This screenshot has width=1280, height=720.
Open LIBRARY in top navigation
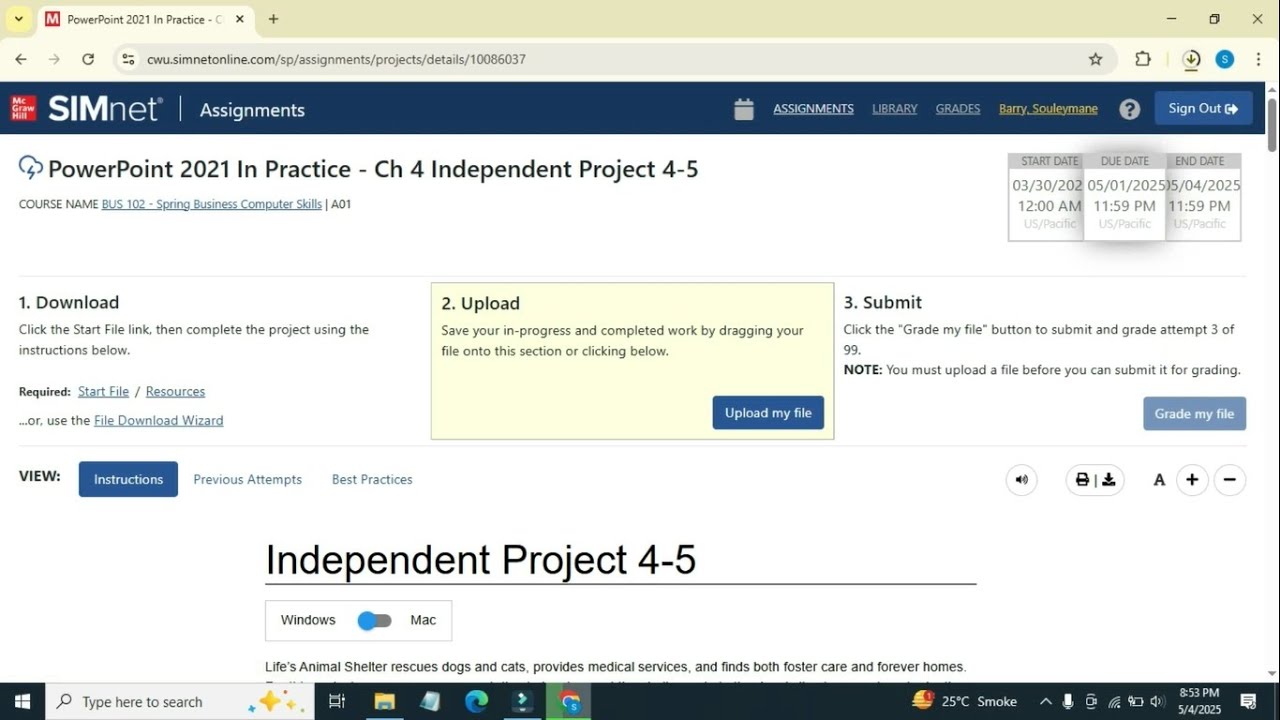click(894, 108)
